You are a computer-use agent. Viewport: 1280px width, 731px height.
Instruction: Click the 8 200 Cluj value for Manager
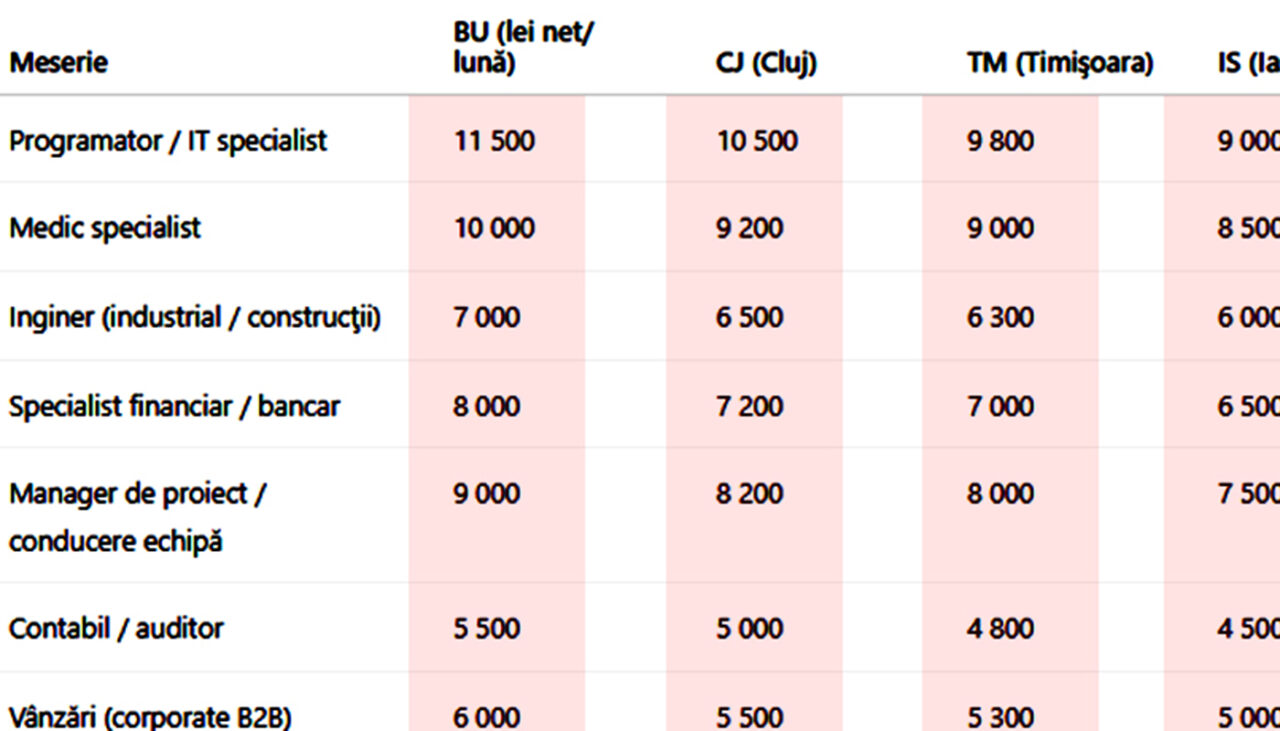tap(750, 494)
